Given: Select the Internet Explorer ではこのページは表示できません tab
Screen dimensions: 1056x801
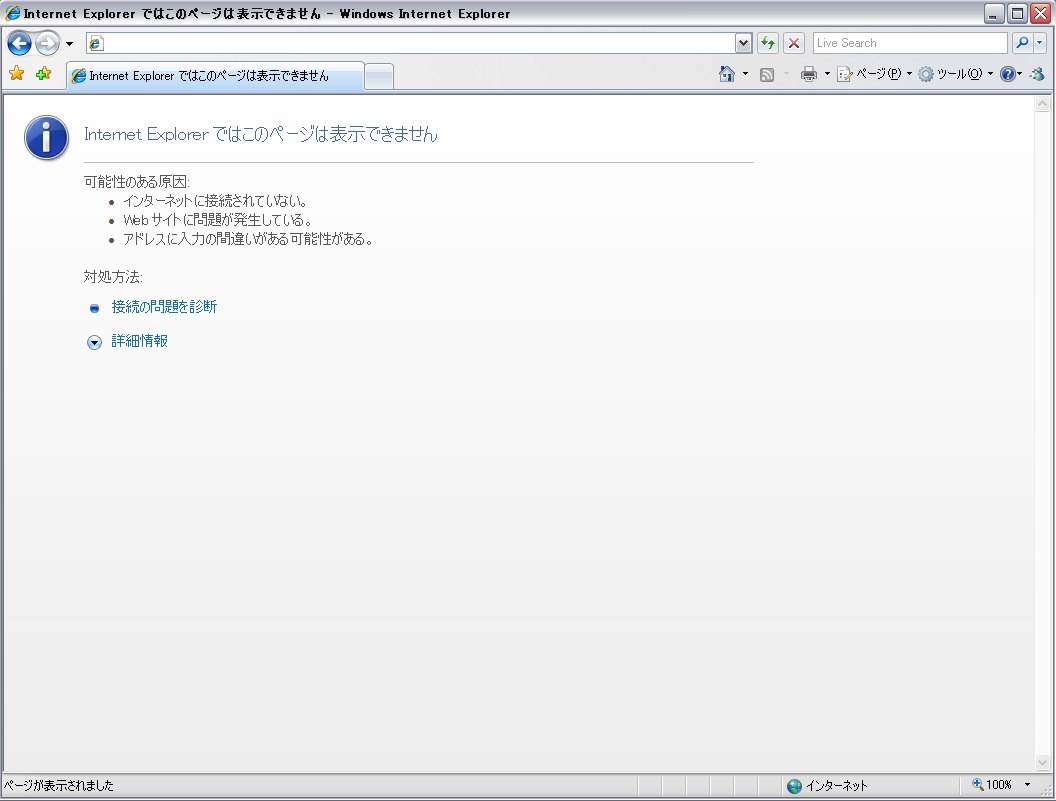Looking at the screenshot, I should pyautogui.click(x=216, y=76).
